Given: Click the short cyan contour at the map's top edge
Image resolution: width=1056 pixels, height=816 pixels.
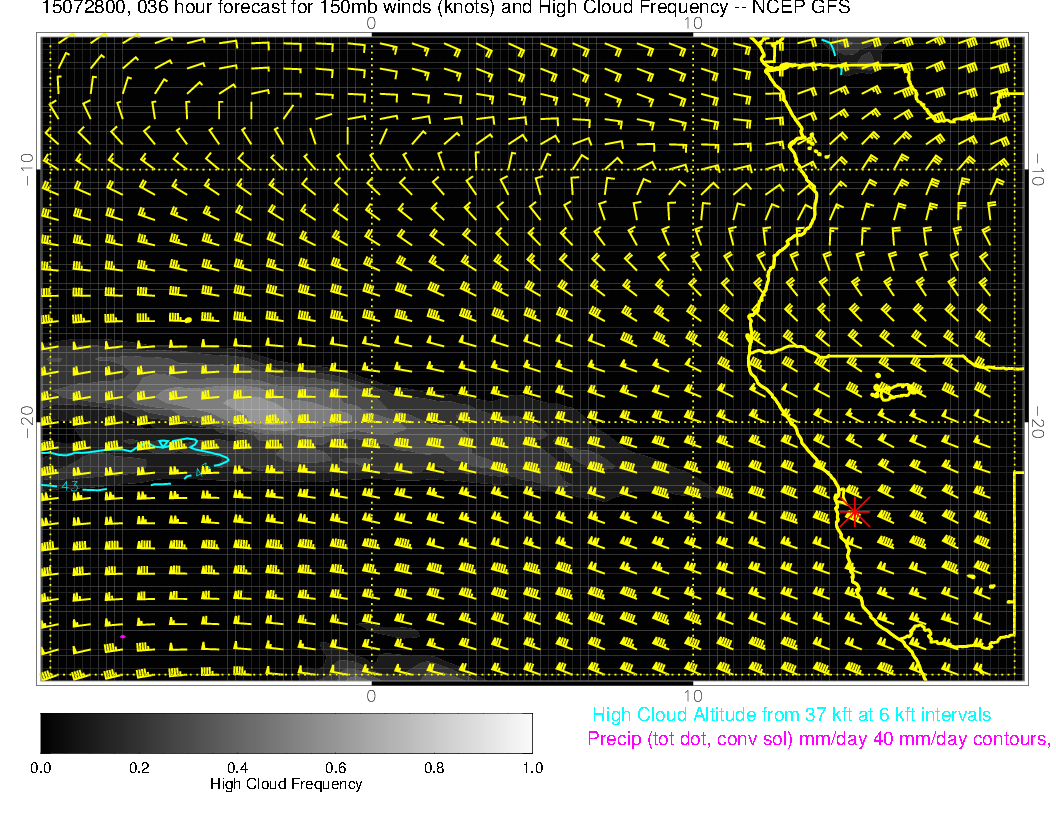Looking at the screenshot, I should (x=838, y=52).
